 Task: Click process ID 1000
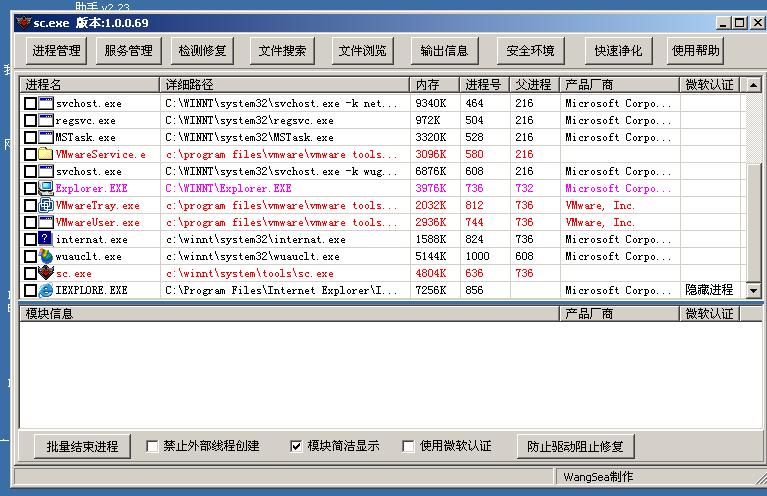(x=477, y=256)
